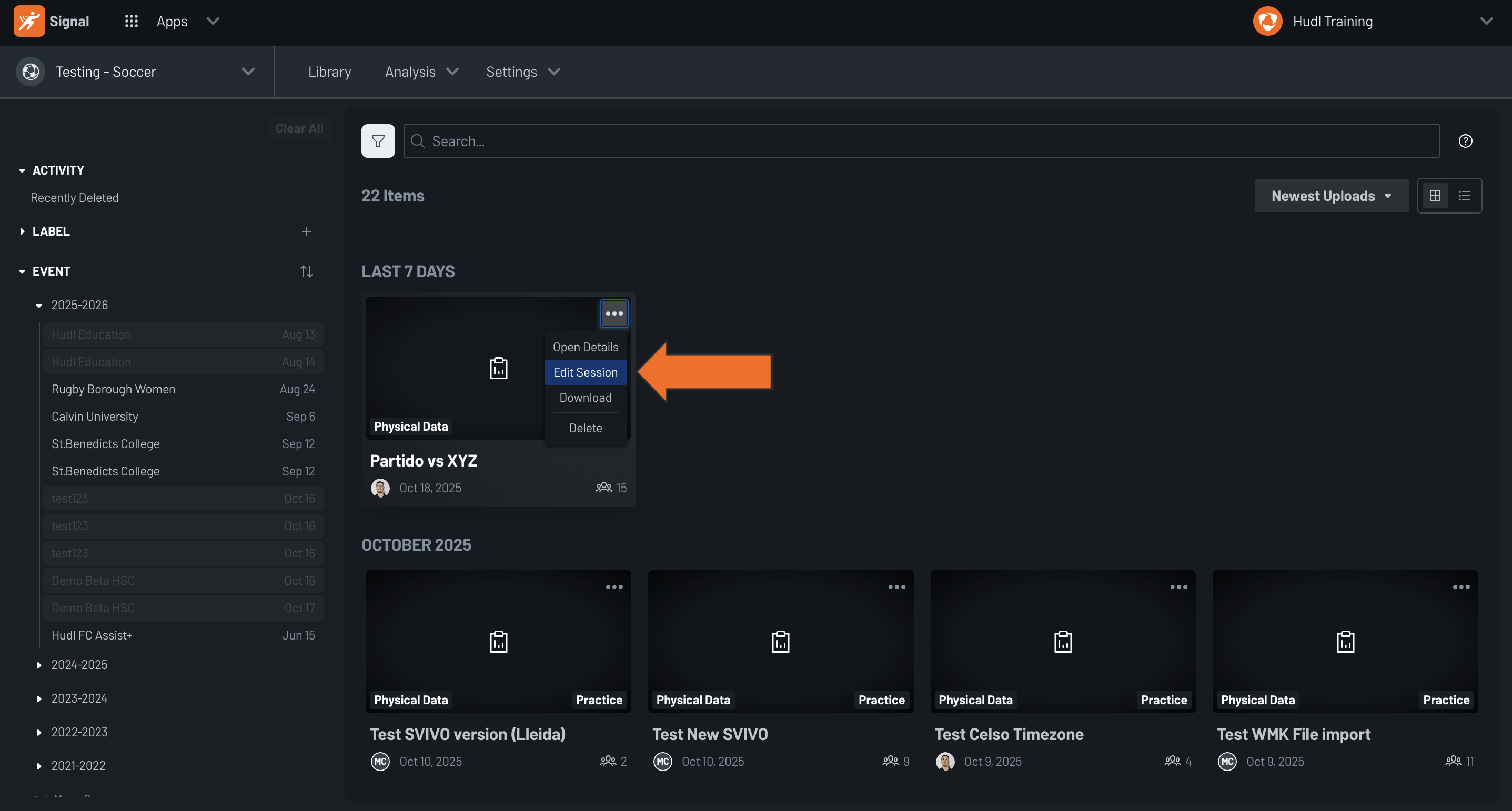
Task: Go to the Library tab
Action: pos(329,72)
